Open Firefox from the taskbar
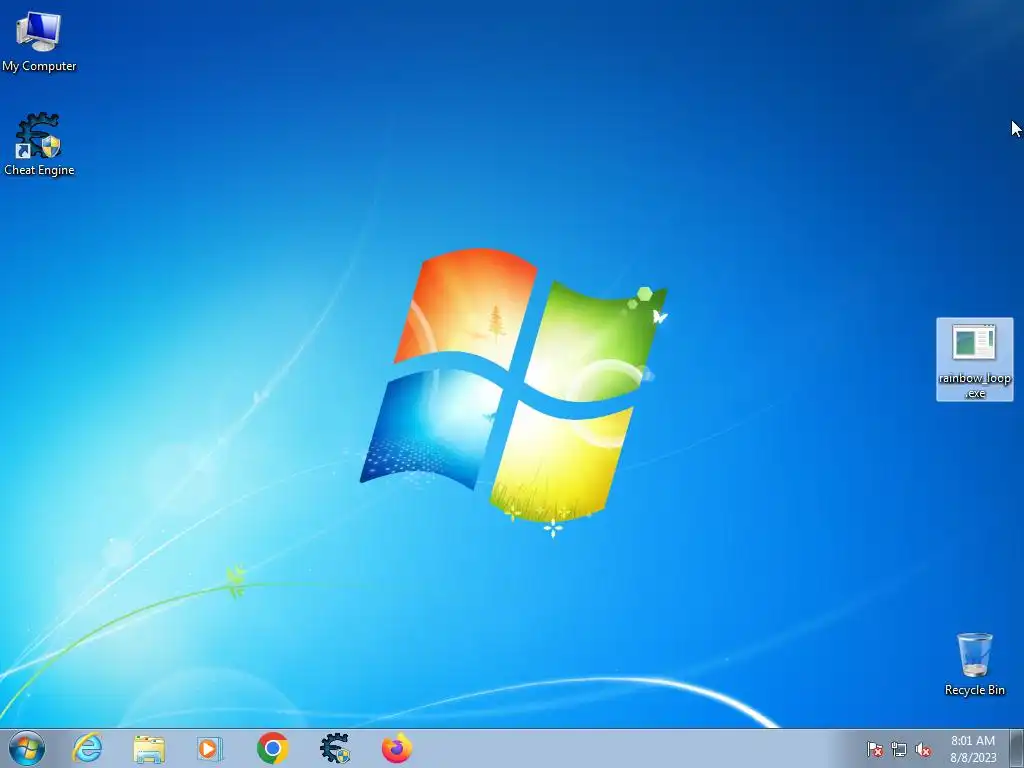The image size is (1024, 768). coord(396,748)
